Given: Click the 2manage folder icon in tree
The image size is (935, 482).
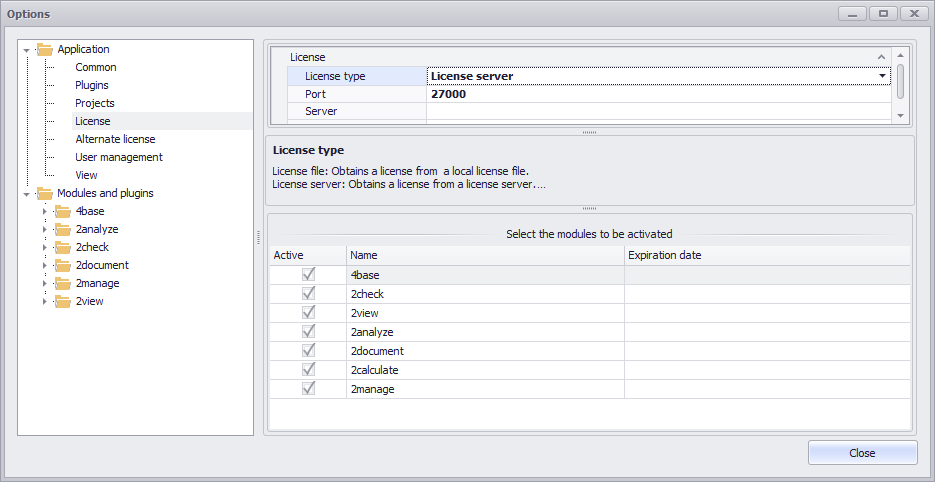Looking at the screenshot, I should click(63, 283).
